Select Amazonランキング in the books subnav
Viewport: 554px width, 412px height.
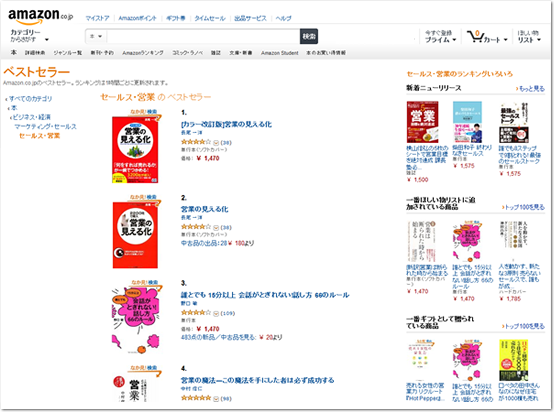143,53
